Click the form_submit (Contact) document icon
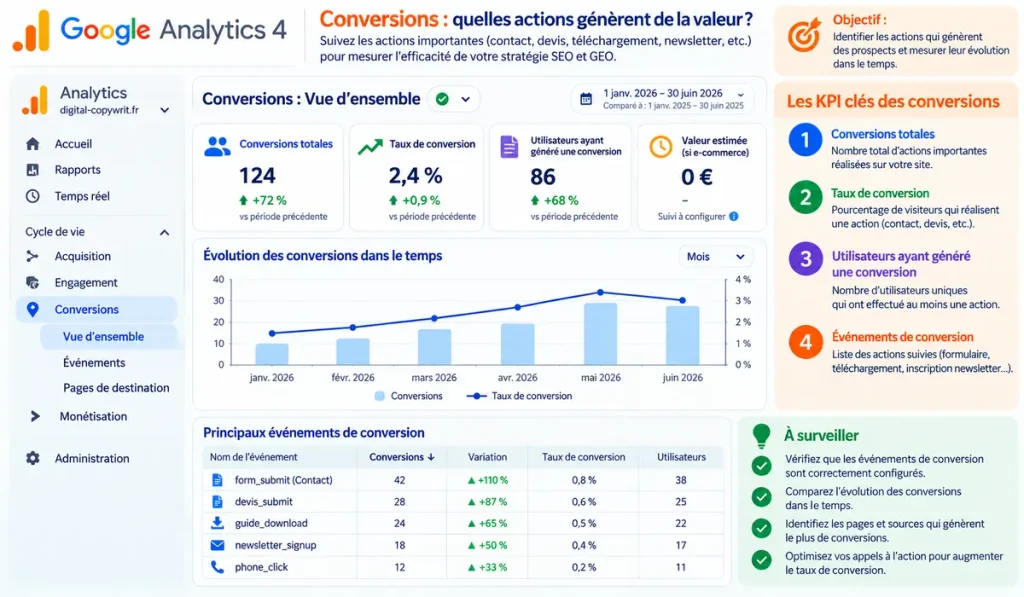 click(x=217, y=480)
